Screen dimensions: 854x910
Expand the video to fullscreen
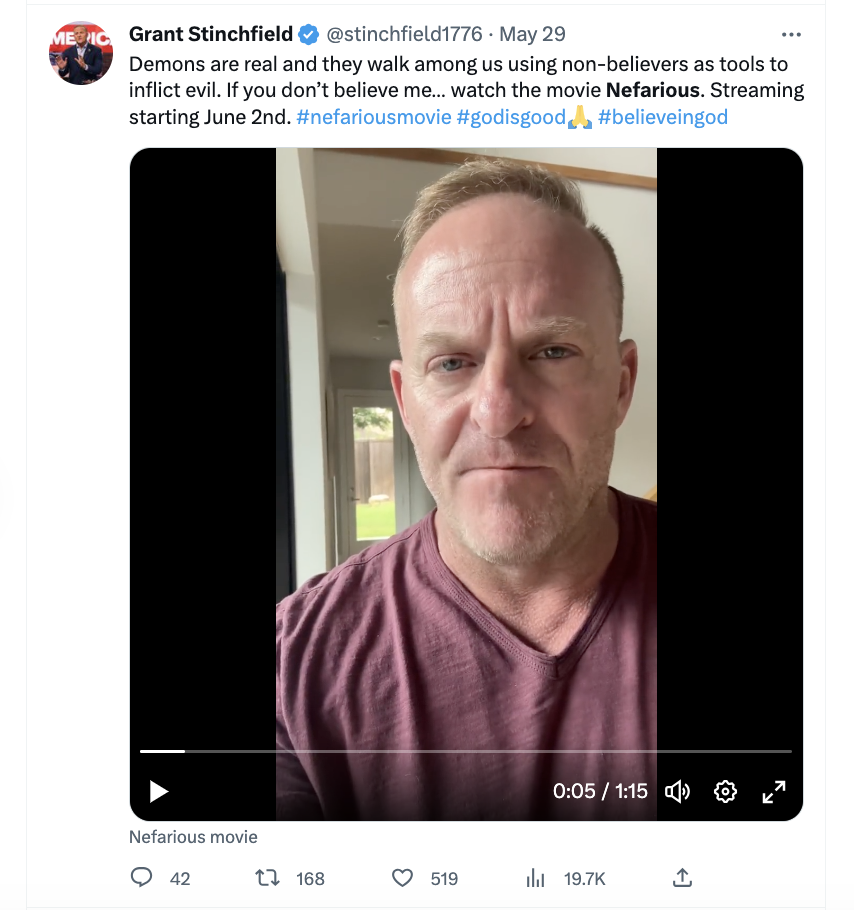pos(773,791)
